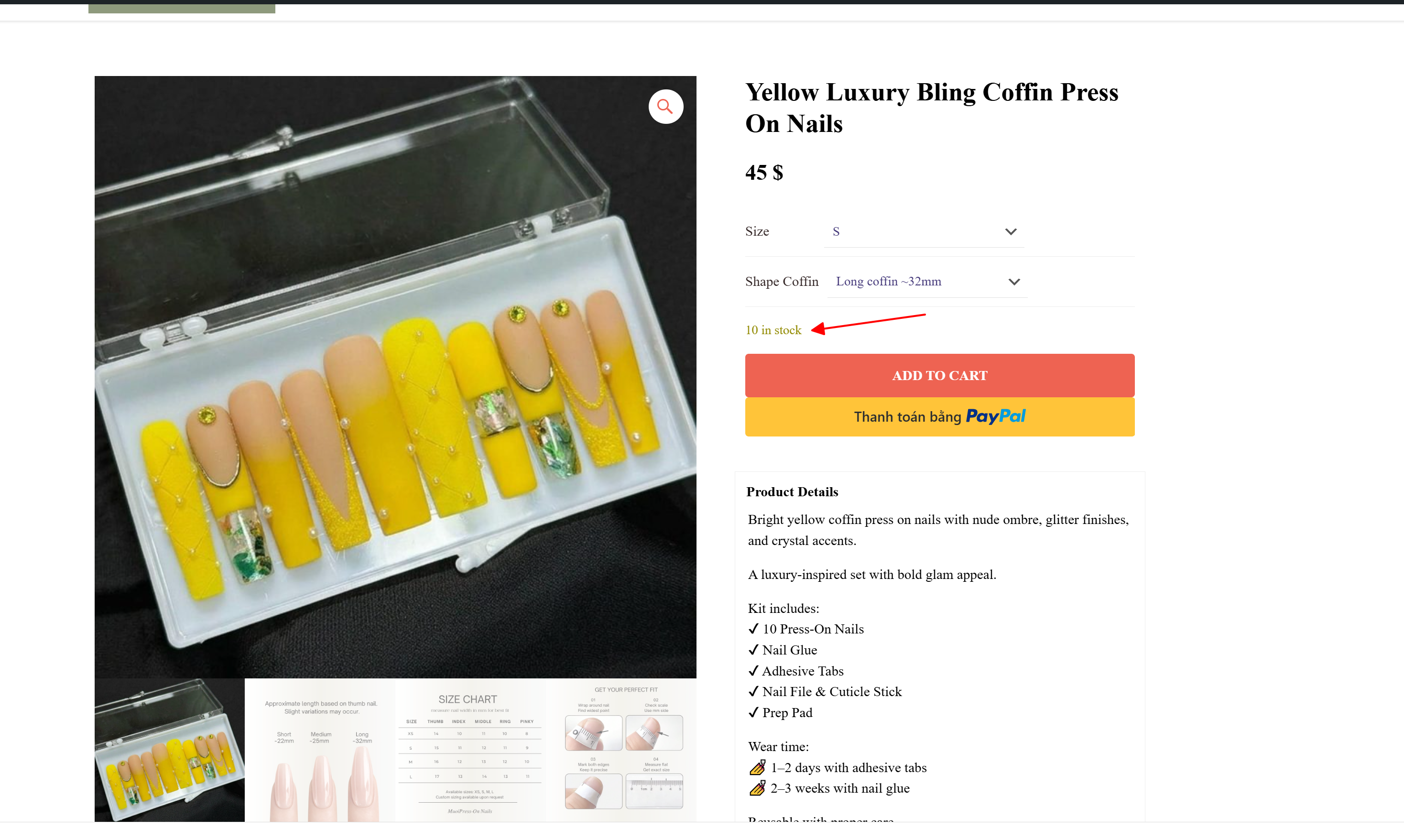Click the checkmark icon beside Prep Pad
Viewport: 1404px width, 840px height.
[x=753, y=713]
